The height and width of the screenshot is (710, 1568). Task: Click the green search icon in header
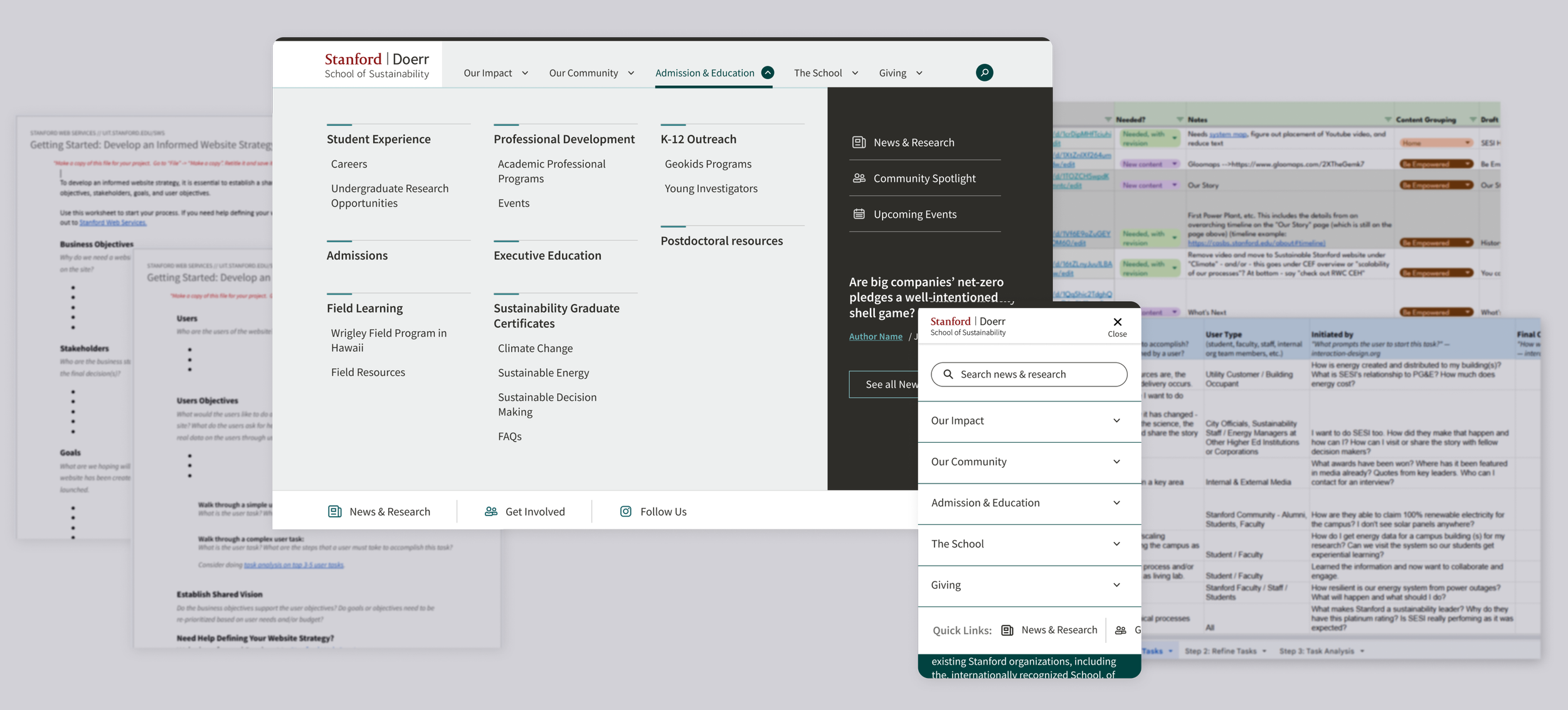(984, 73)
